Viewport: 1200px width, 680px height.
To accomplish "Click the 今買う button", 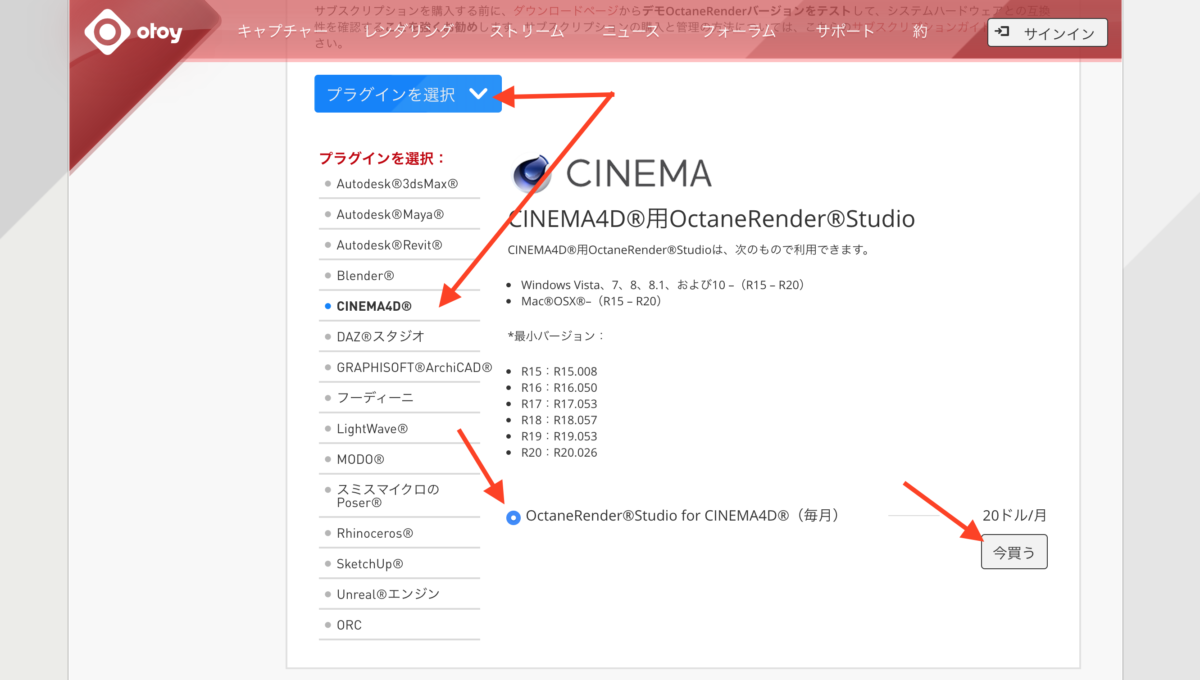I will coord(1014,552).
